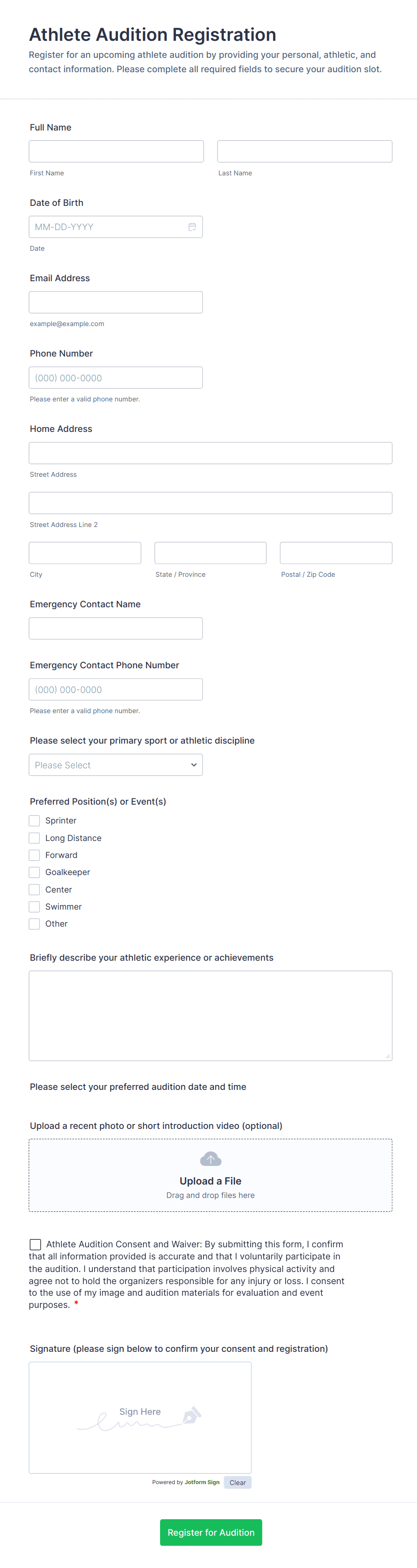Check the Sprinter position checkbox
This screenshot has height=1568, width=417.
(34, 820)
